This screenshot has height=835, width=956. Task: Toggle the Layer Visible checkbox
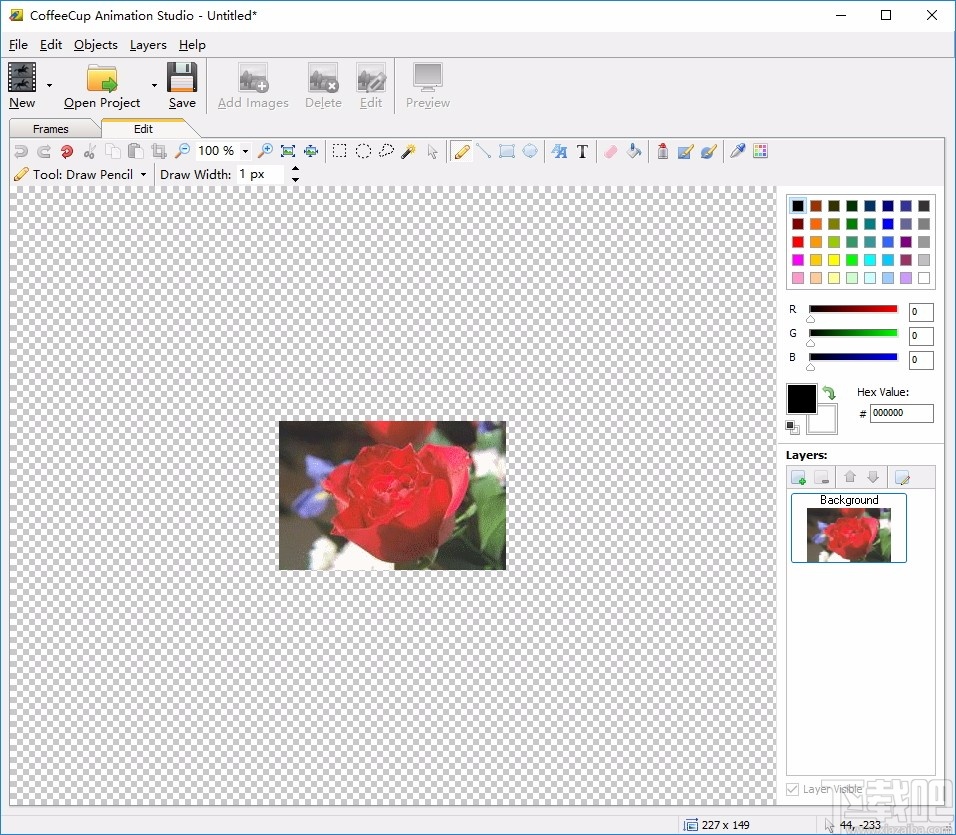(793, 789)
